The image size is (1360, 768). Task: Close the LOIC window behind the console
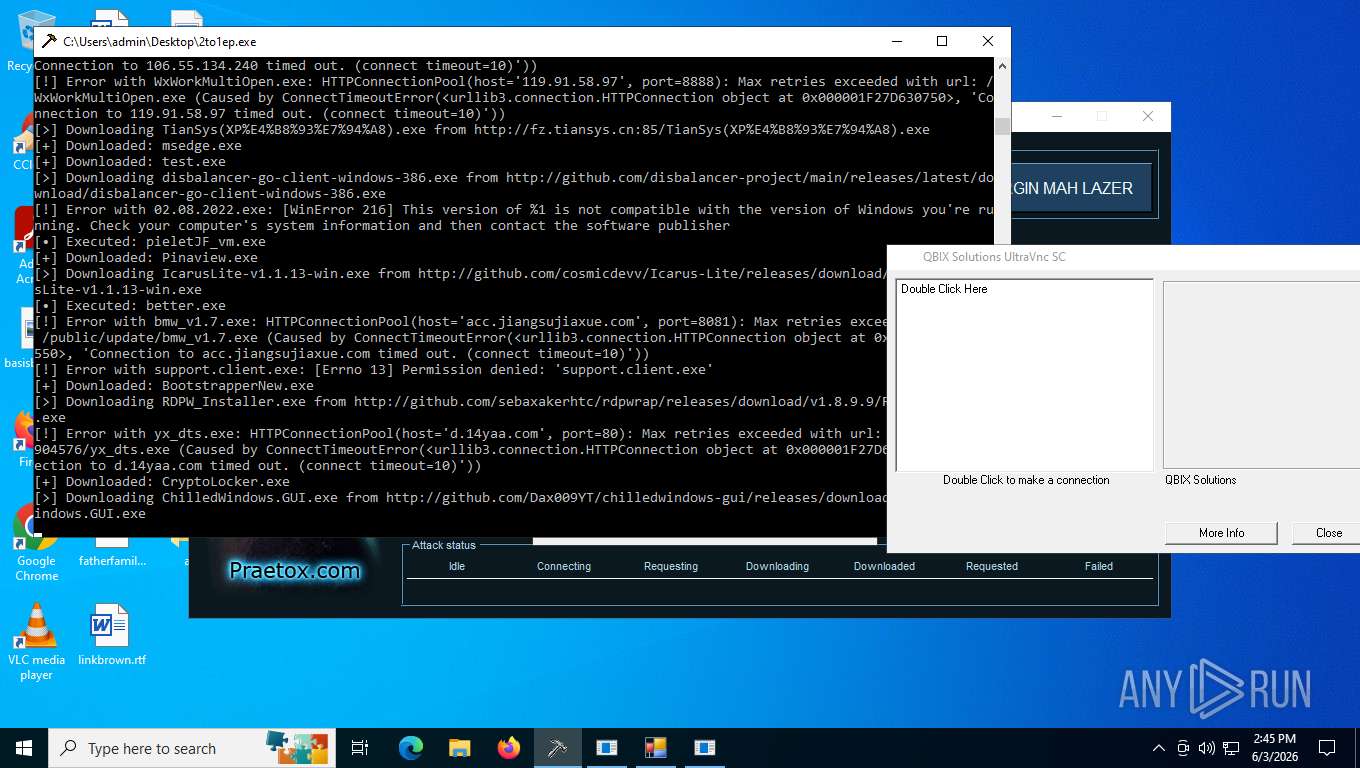point(1147,116)
